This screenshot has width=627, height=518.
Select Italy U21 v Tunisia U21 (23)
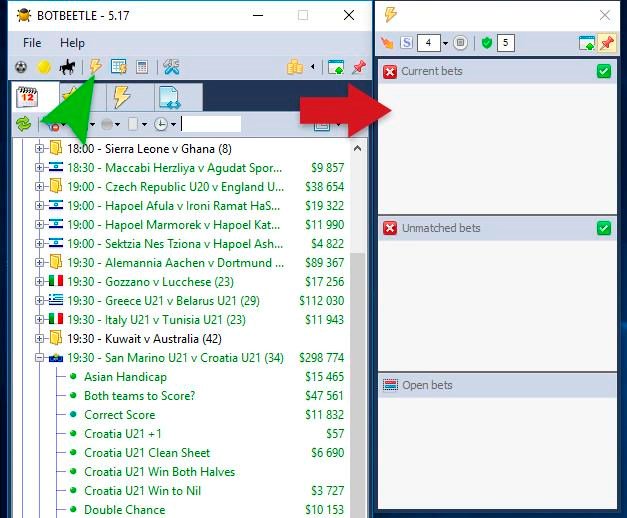click(156, 320)
